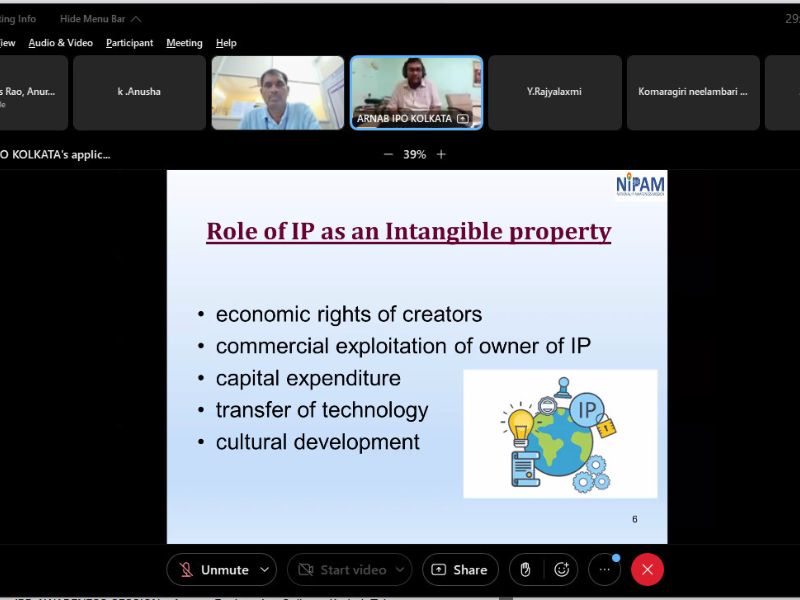
Task: Click Hide Menu Bar
Action: click(92, 19)
